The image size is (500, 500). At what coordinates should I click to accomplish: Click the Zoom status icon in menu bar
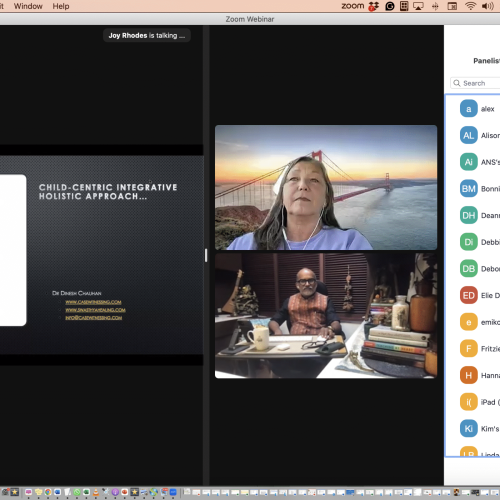tap(353, 6)
